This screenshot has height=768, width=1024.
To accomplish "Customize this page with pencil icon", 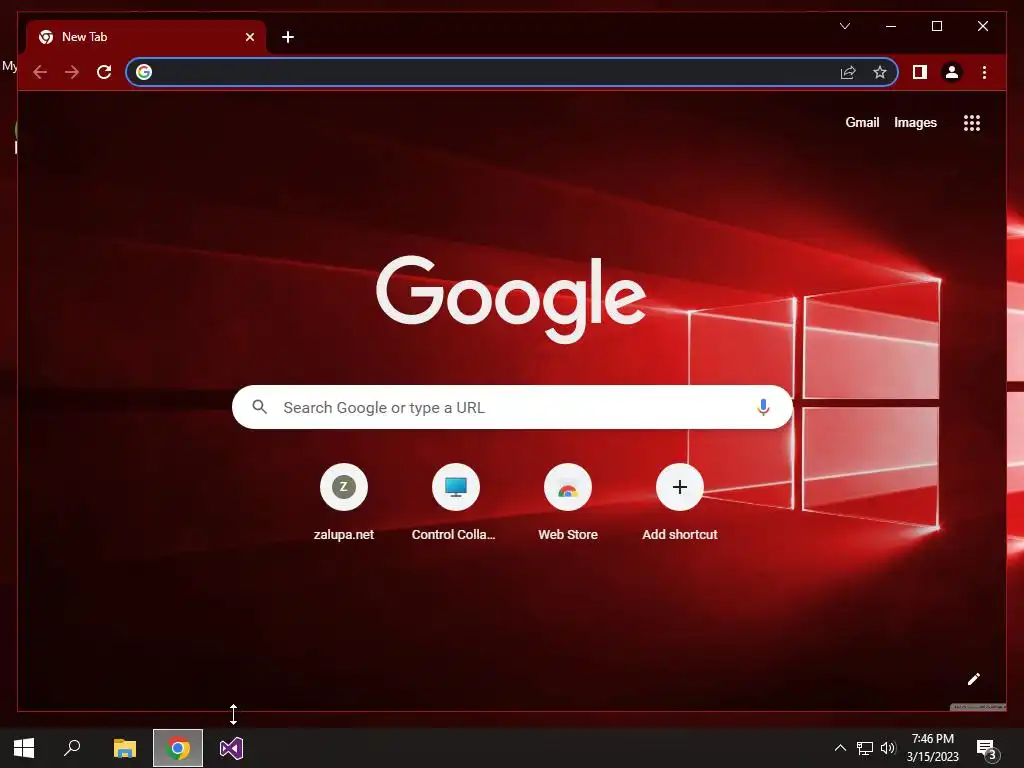I will [x=973, y=679].
